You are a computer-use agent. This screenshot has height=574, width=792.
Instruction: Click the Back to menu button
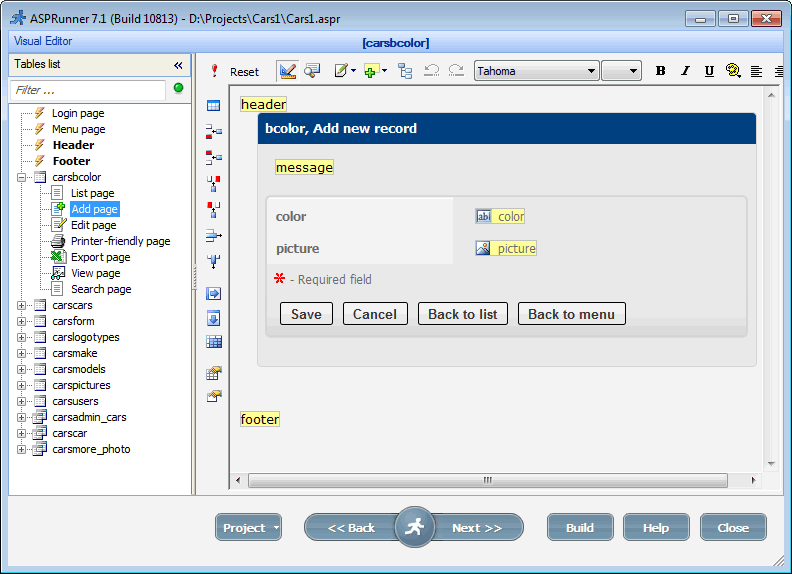coord(571,314)
